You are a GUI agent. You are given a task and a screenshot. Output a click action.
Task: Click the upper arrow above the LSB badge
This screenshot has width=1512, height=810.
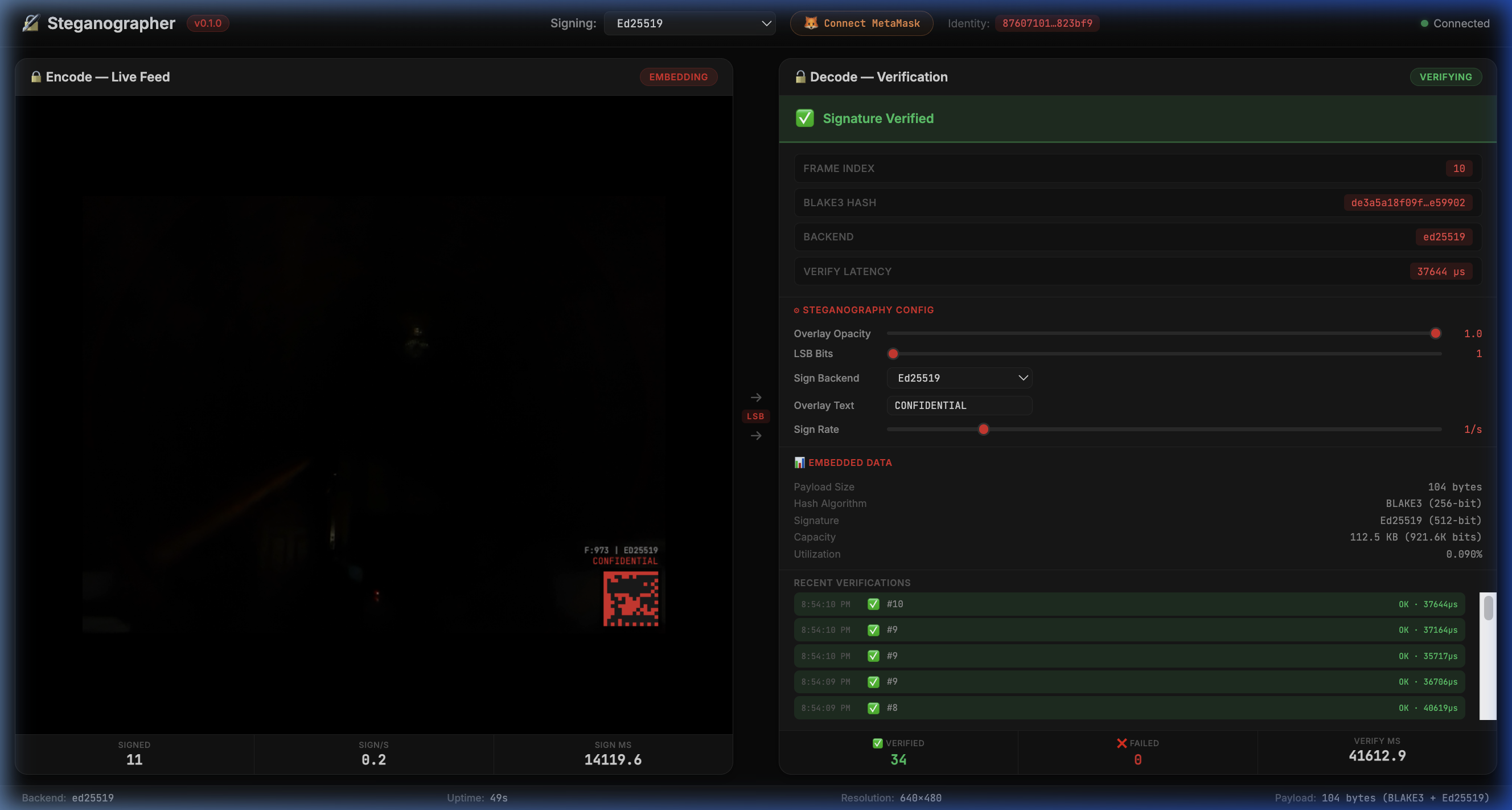756,398
